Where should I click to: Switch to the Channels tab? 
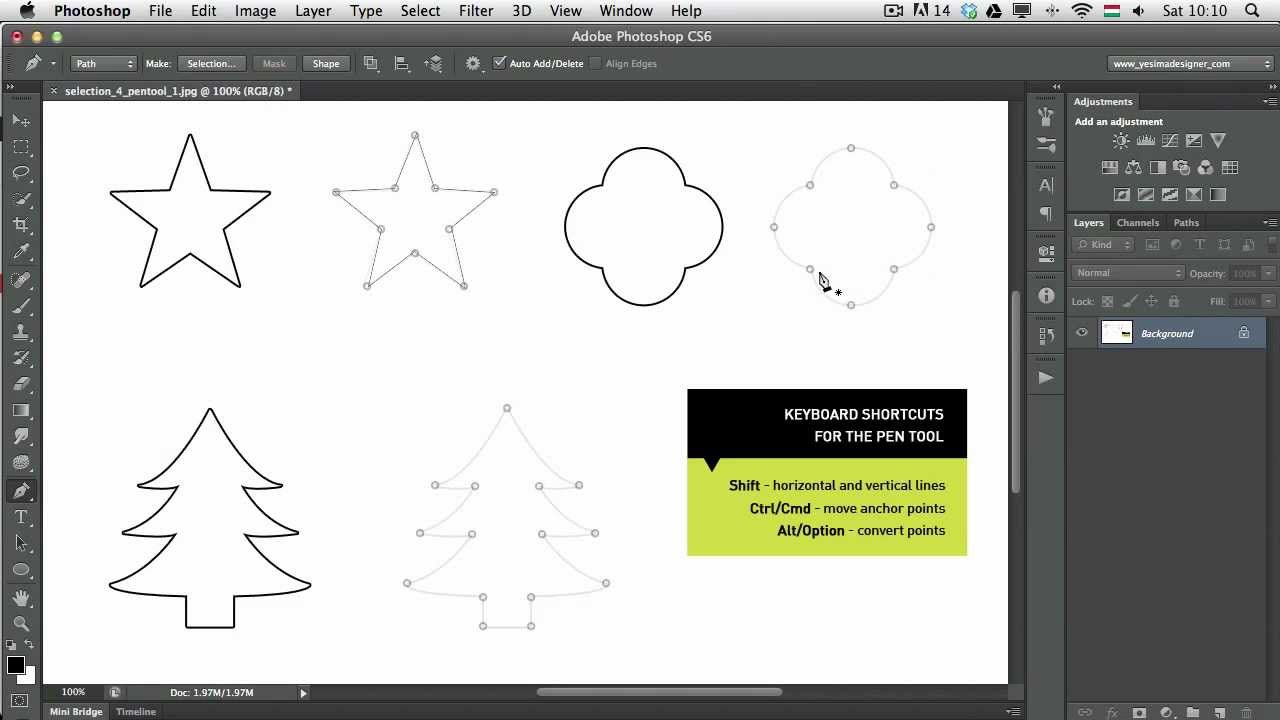tap(1137, 222)
